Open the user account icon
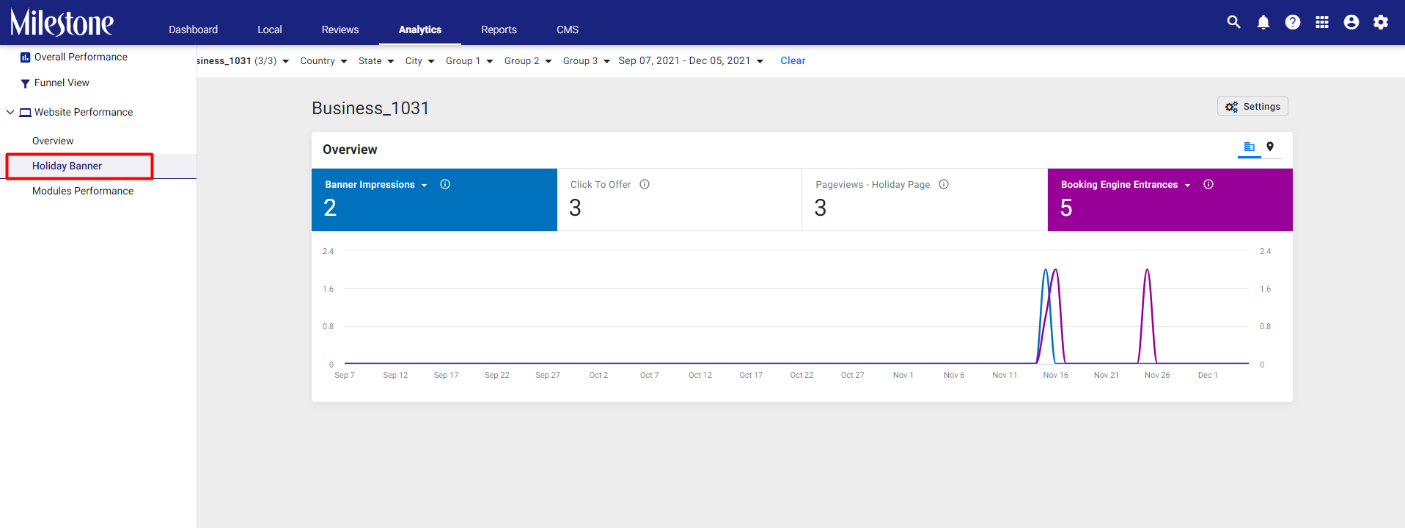The height and width of the screenshot is (528, 1405). pos(1351,22)
